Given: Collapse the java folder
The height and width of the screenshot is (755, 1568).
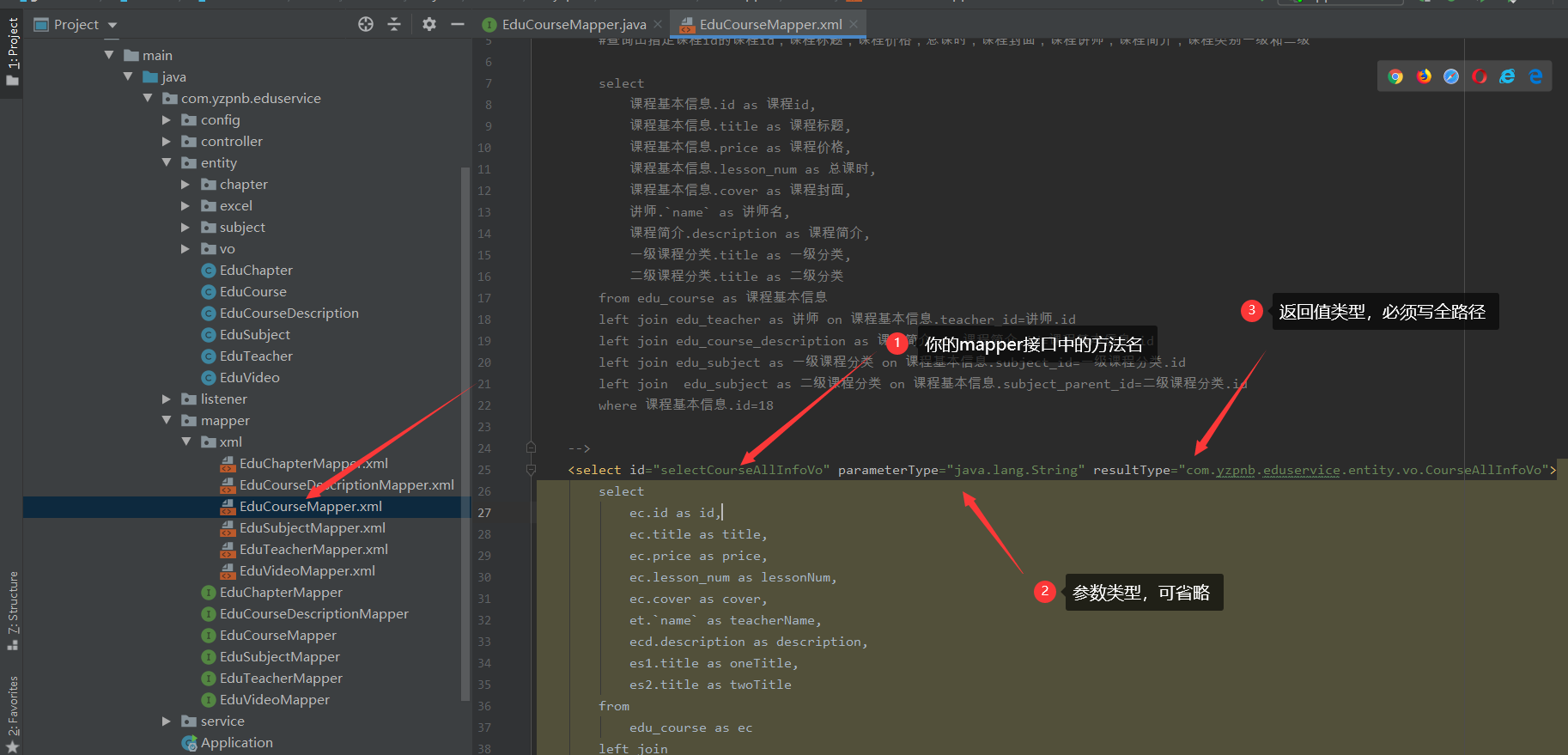Looking at the screenshot, I should (x=128, y=76).
